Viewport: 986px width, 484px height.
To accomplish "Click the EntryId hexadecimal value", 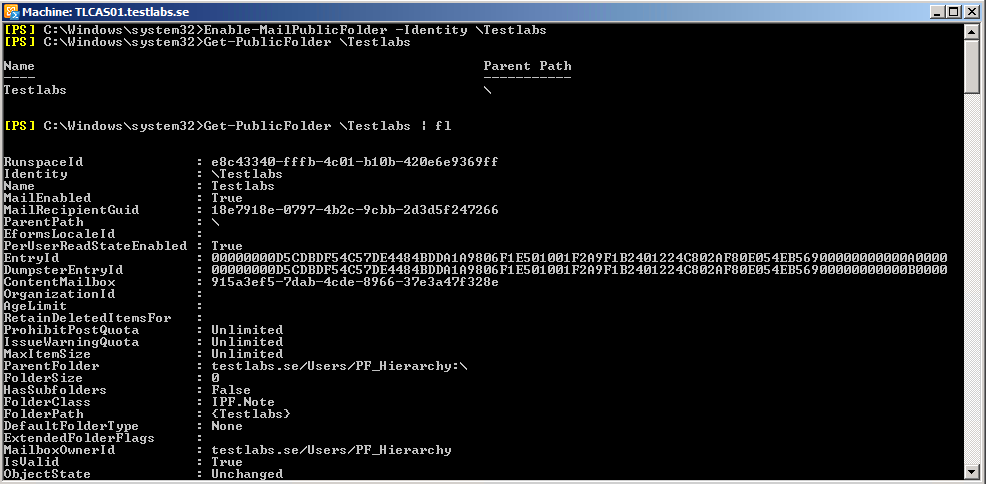I will pos(579,258).
